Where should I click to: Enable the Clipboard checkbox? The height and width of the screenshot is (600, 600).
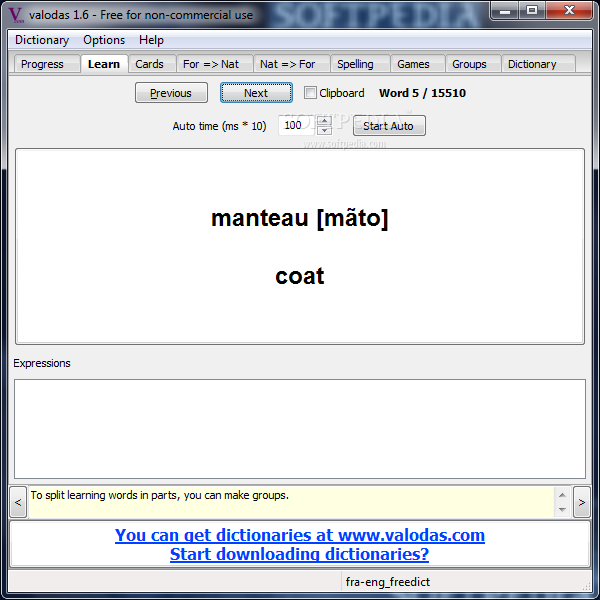[310, 93]
